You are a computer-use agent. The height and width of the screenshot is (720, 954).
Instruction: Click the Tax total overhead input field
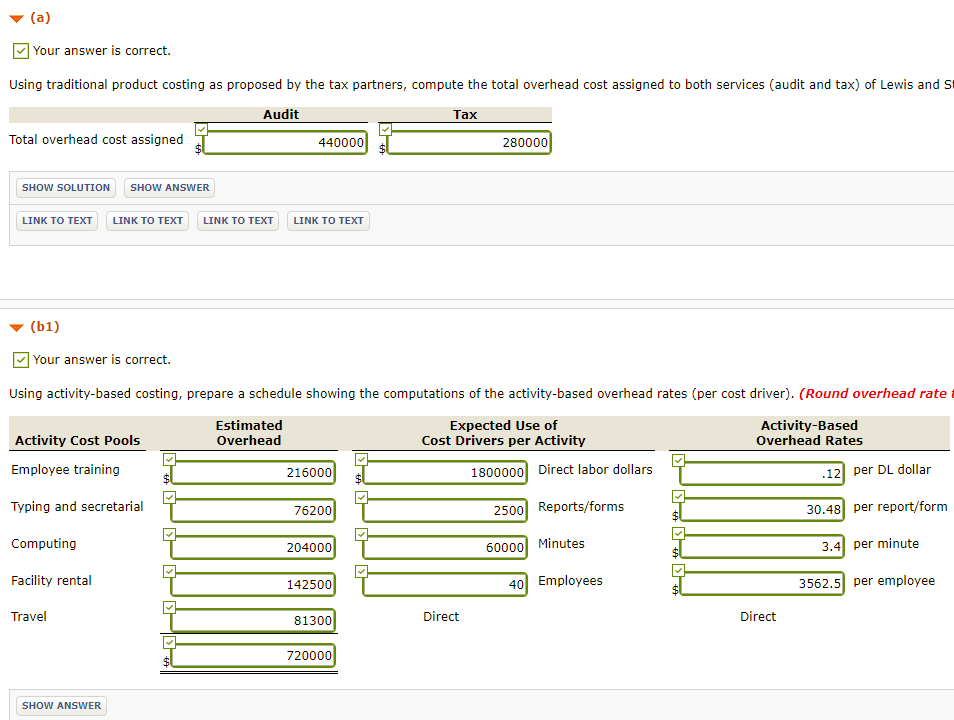pos(469,143)
